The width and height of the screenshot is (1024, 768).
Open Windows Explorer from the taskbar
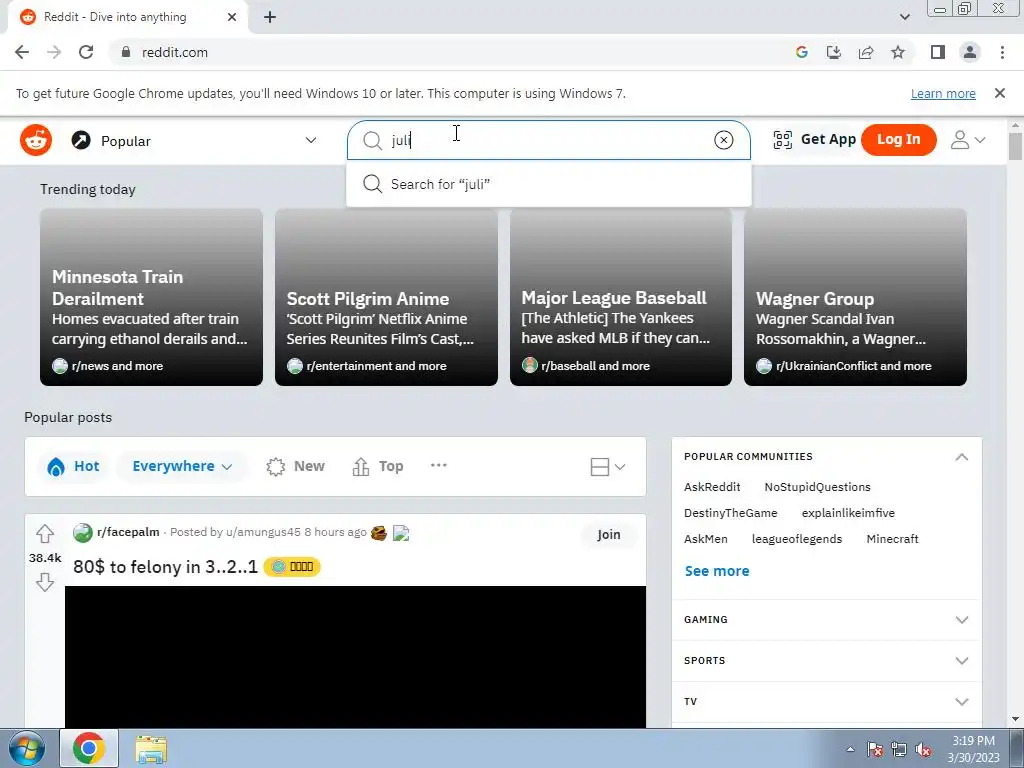[151, 749]
